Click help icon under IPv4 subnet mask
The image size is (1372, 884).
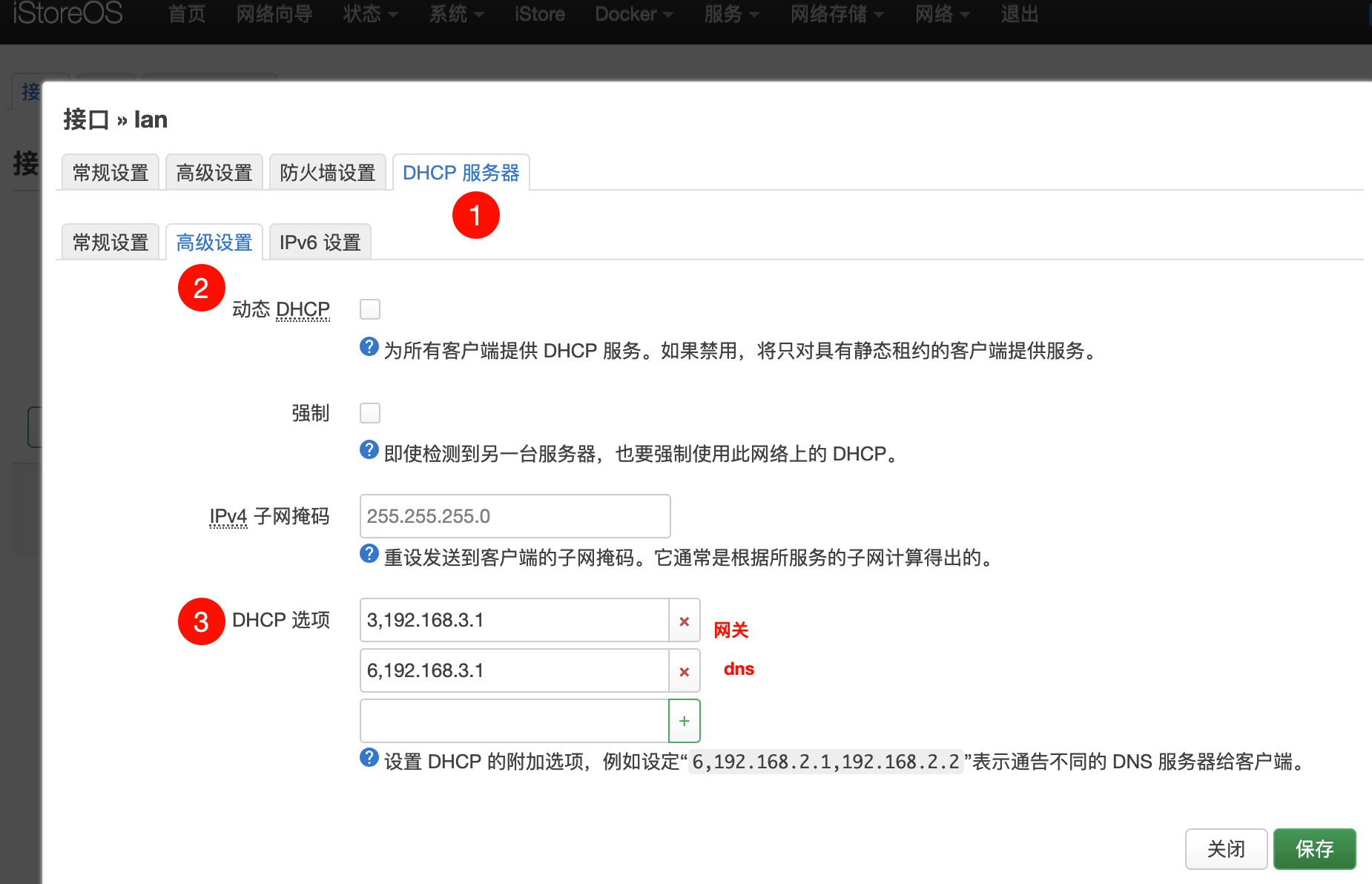coord(369,554)
